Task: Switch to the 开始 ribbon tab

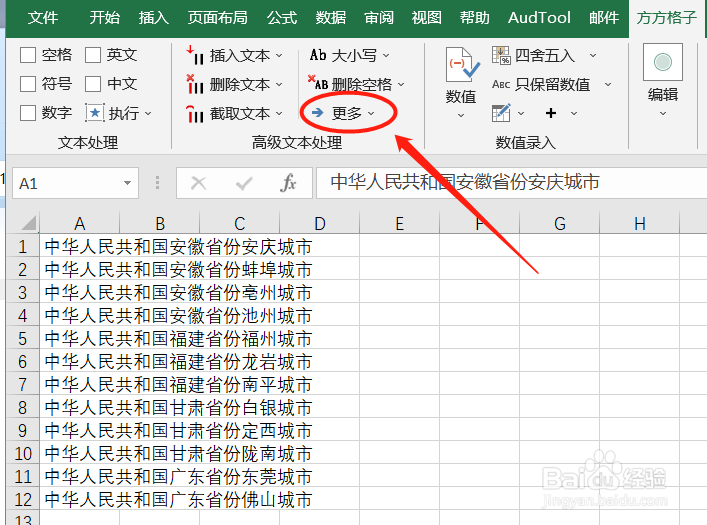Action: click(105, 18)
